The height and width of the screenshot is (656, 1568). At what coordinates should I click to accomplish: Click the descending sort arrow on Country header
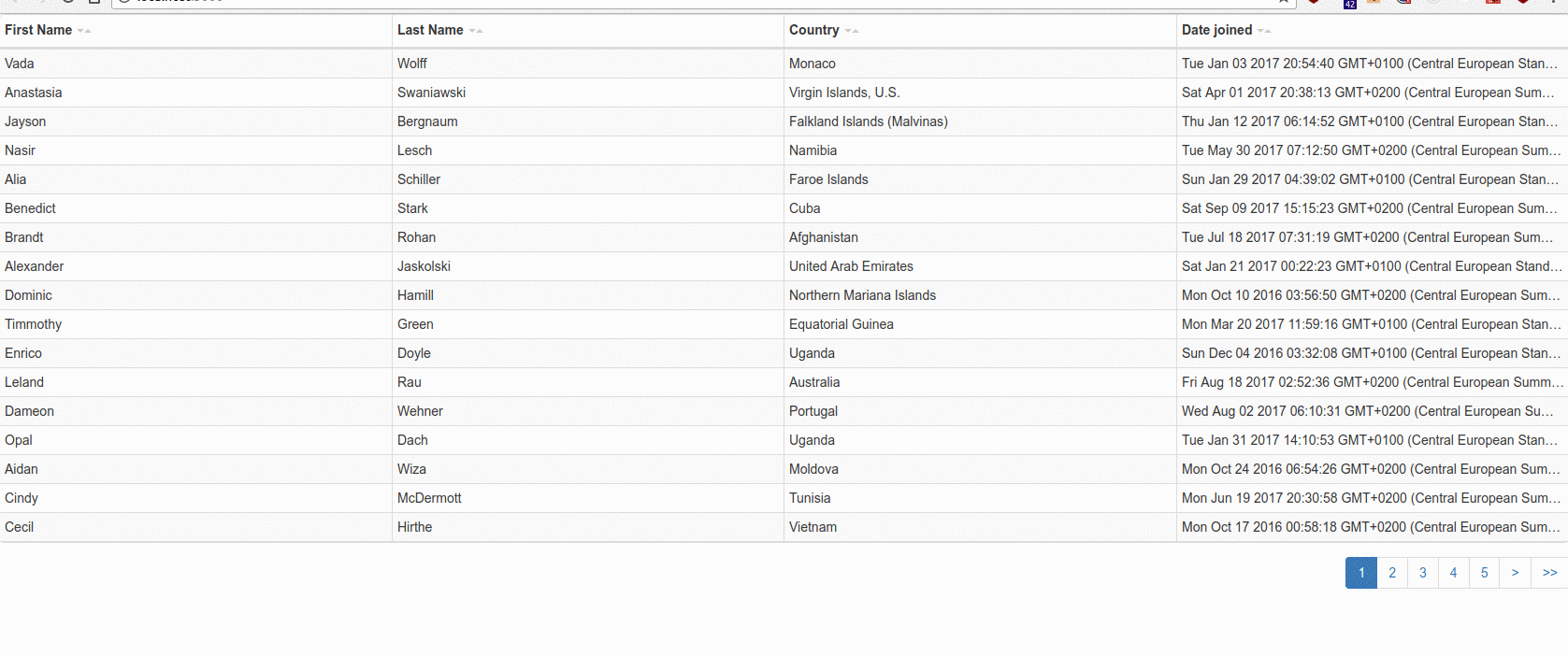846,31
